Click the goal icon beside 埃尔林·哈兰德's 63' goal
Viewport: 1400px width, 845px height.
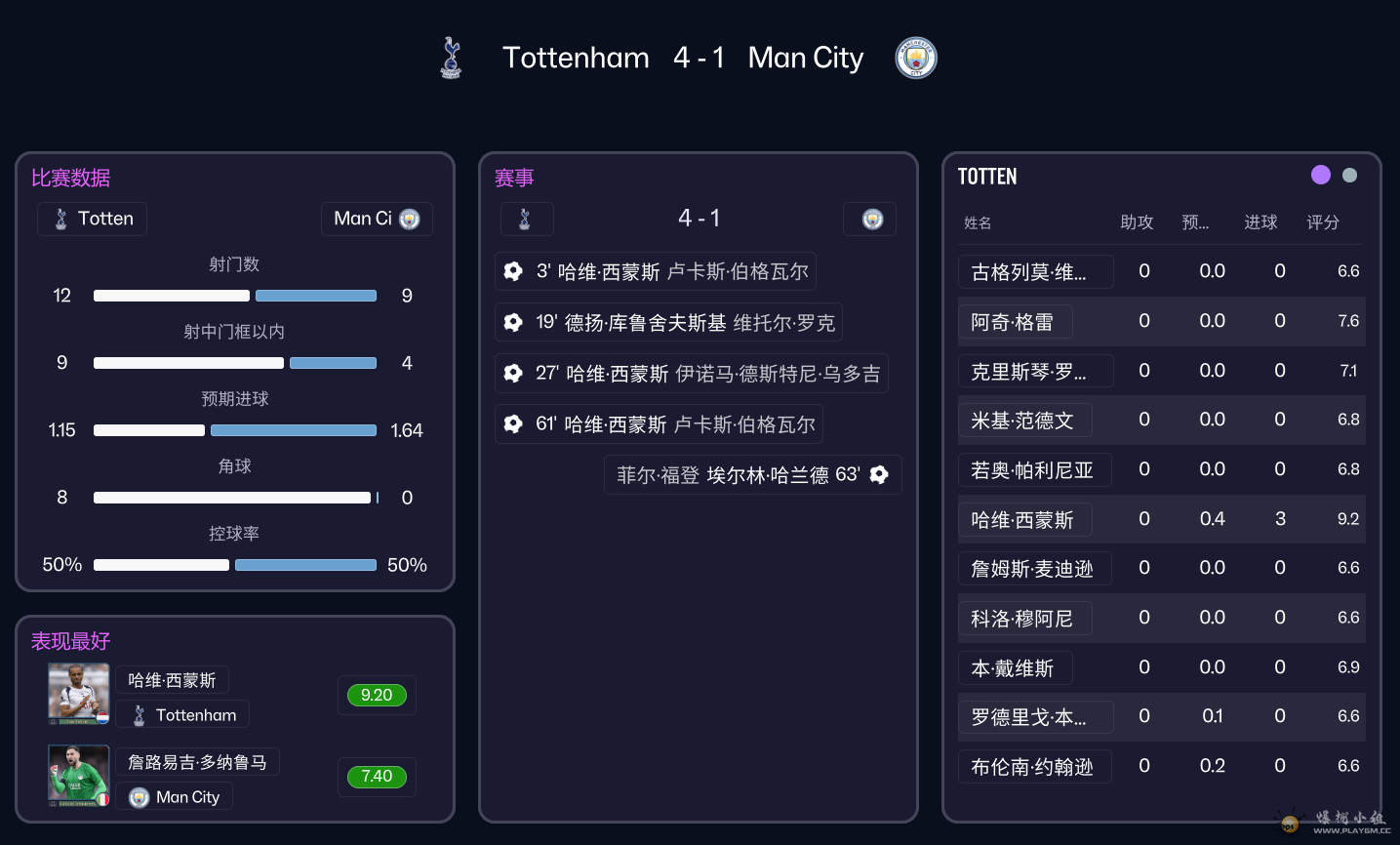pyautogui.click(x=879, y=474)
